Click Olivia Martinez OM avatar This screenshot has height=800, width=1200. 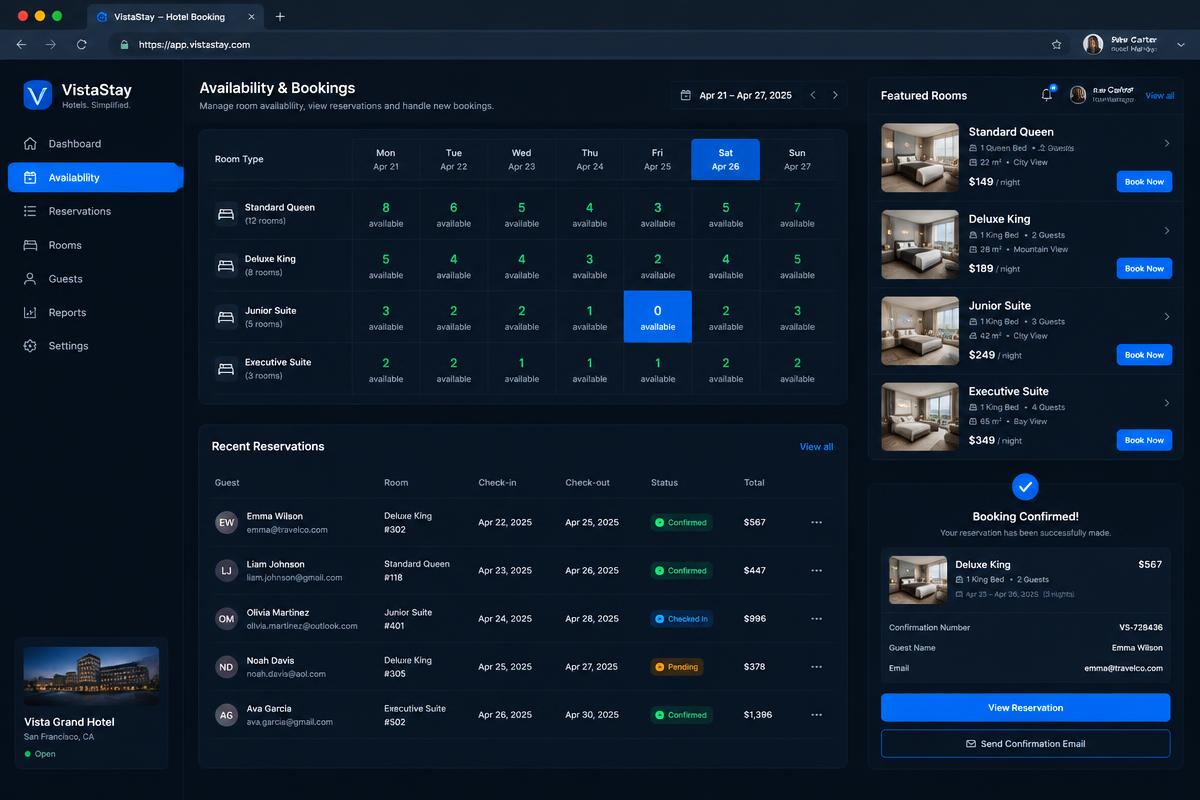click(227, 618)
